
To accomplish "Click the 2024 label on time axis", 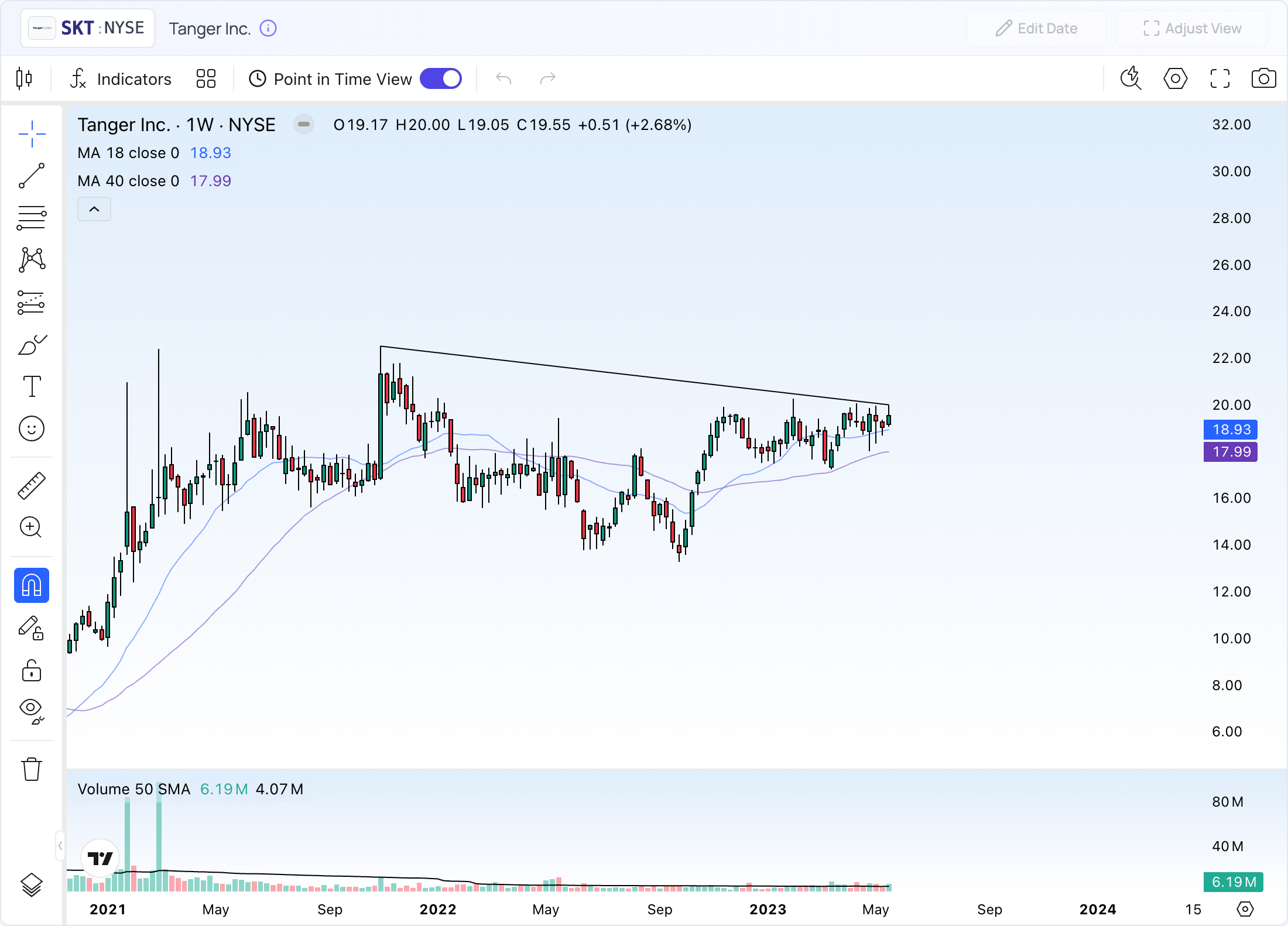I will [x=1098, y=909].
